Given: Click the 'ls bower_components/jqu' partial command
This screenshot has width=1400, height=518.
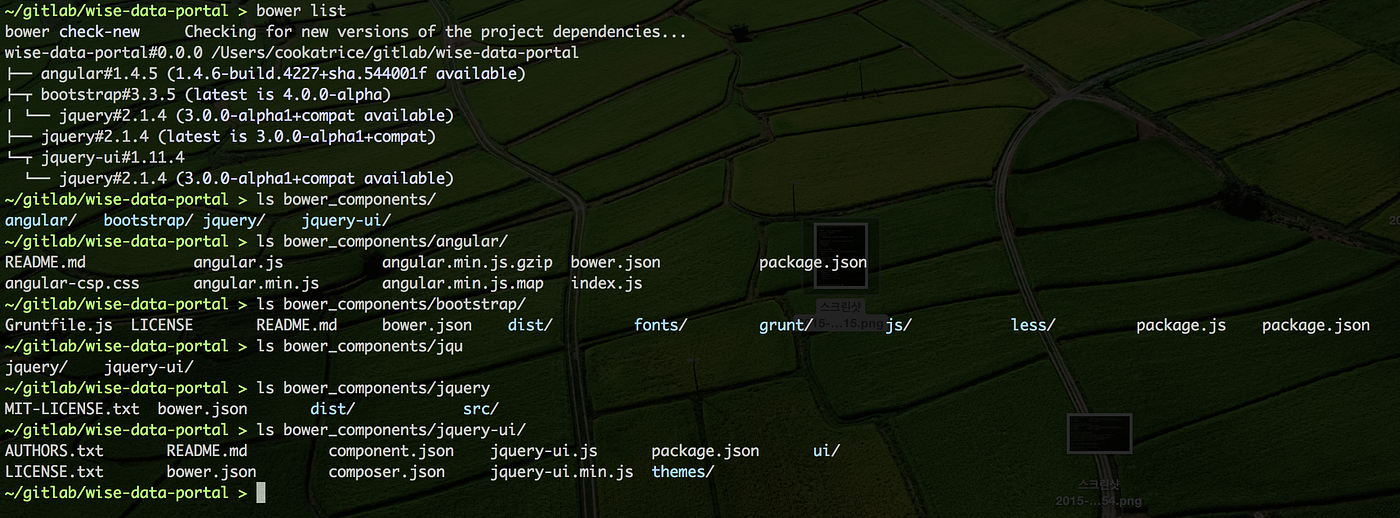Looking at the screenshot, I should click(360, 346).
